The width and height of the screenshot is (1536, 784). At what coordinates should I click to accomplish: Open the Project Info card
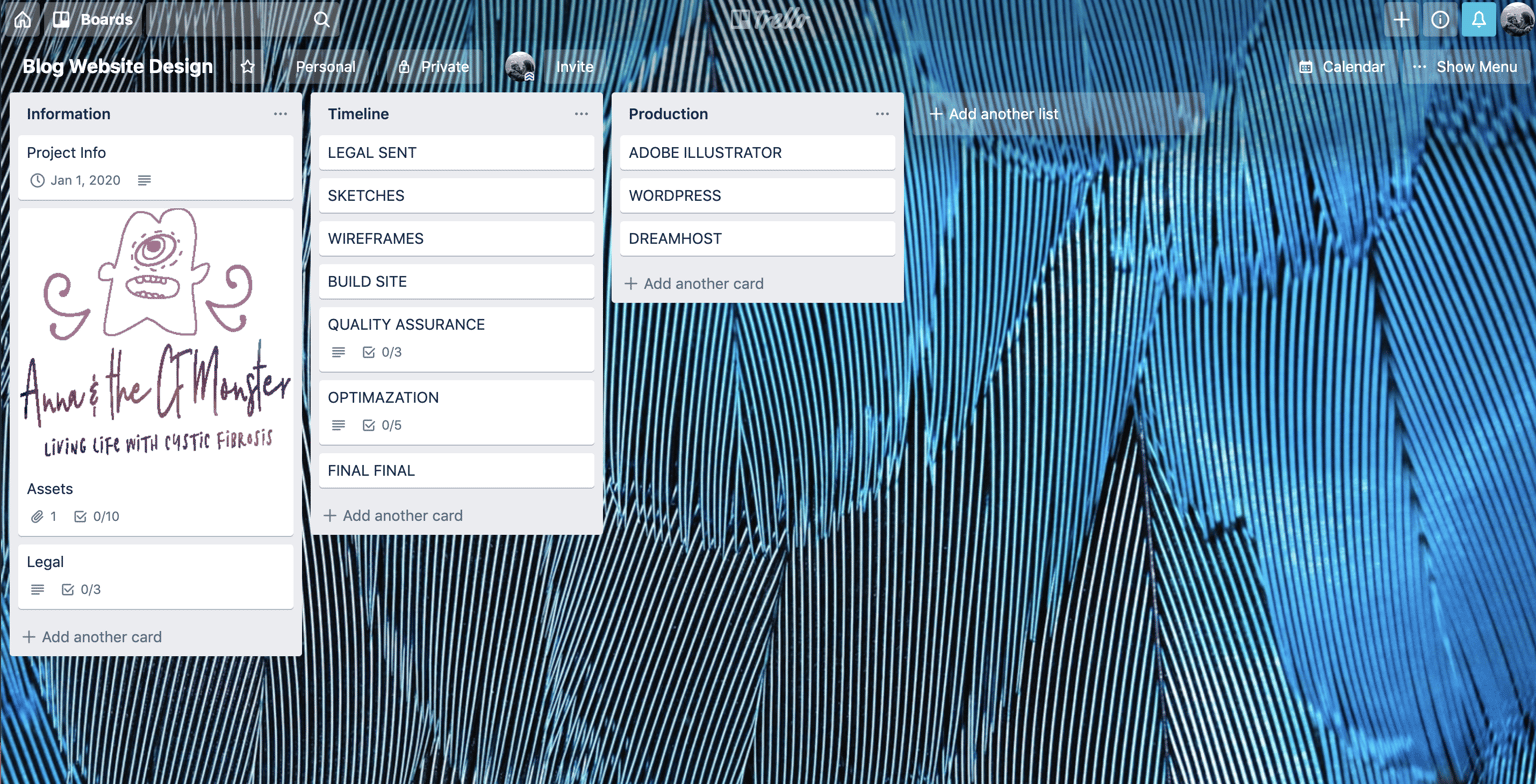coord(156,167)
